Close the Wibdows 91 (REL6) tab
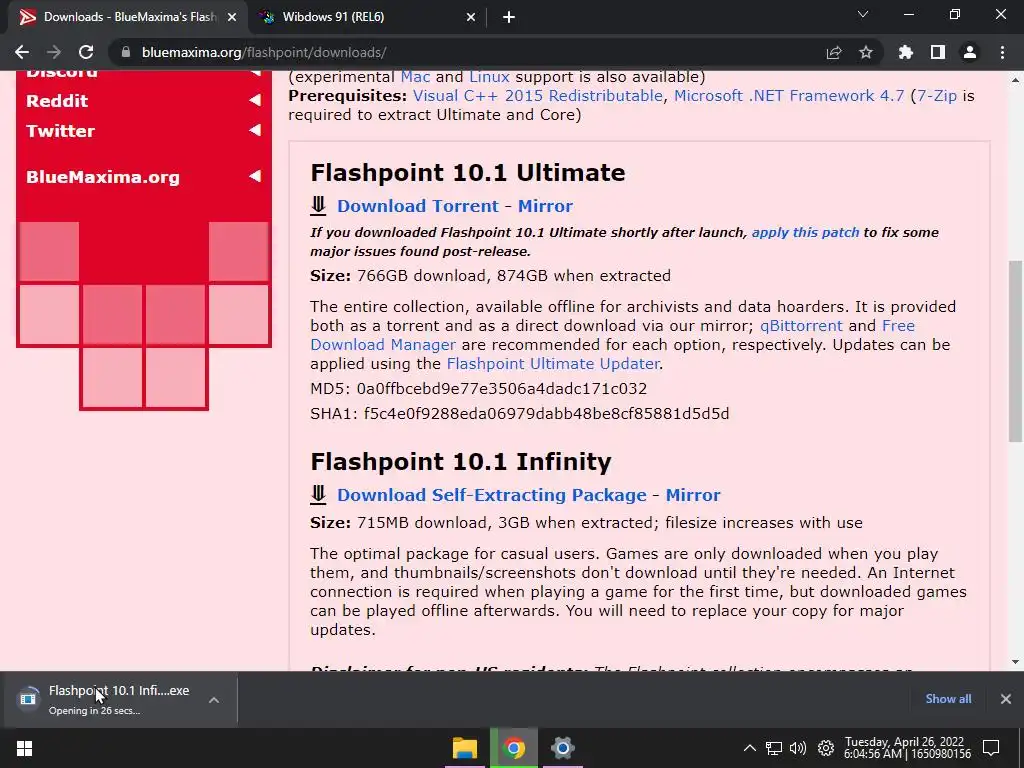1024x768 pixels. tap(471, 17)
